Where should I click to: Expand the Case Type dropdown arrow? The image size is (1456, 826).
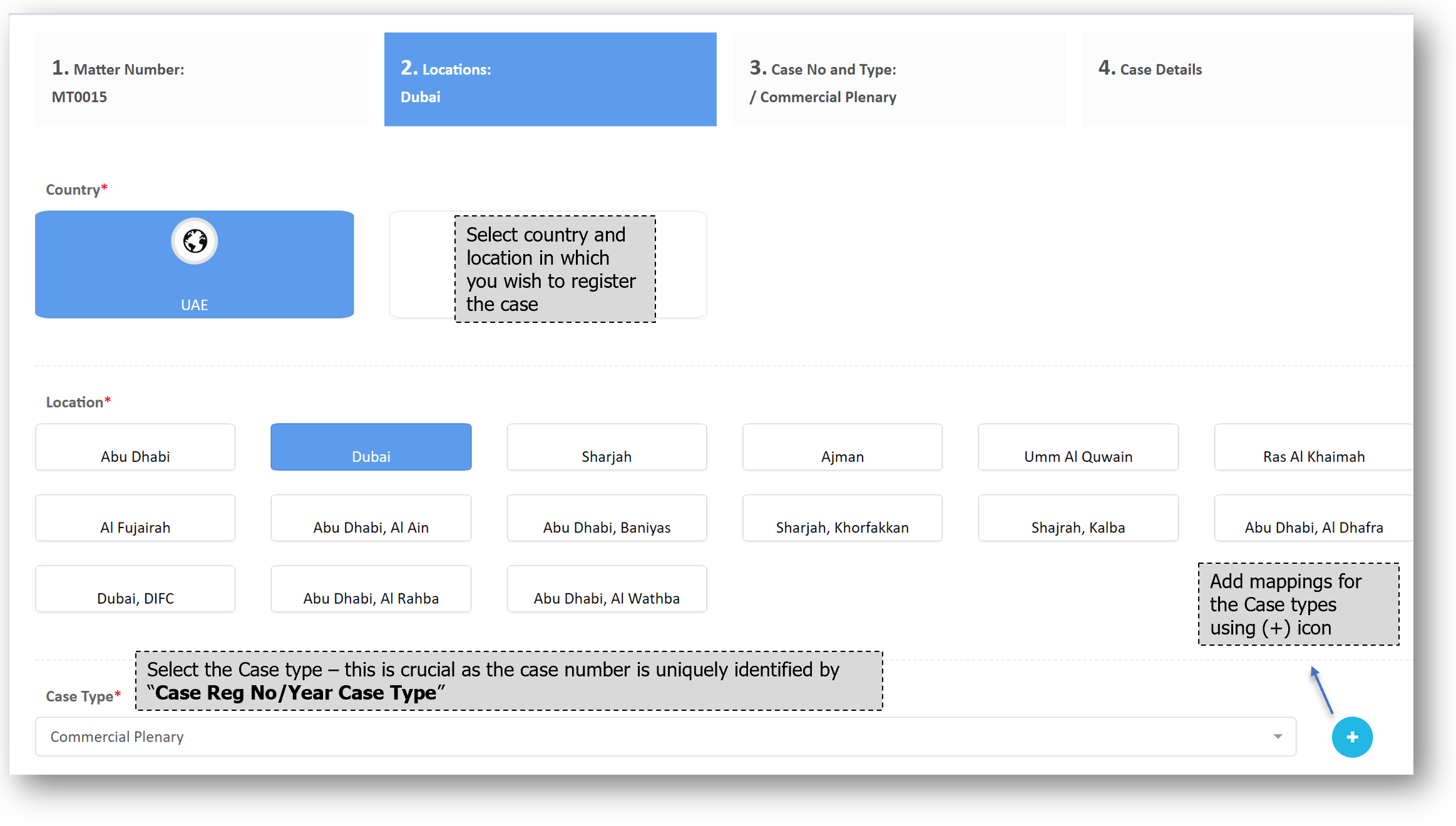(1278, 737)
